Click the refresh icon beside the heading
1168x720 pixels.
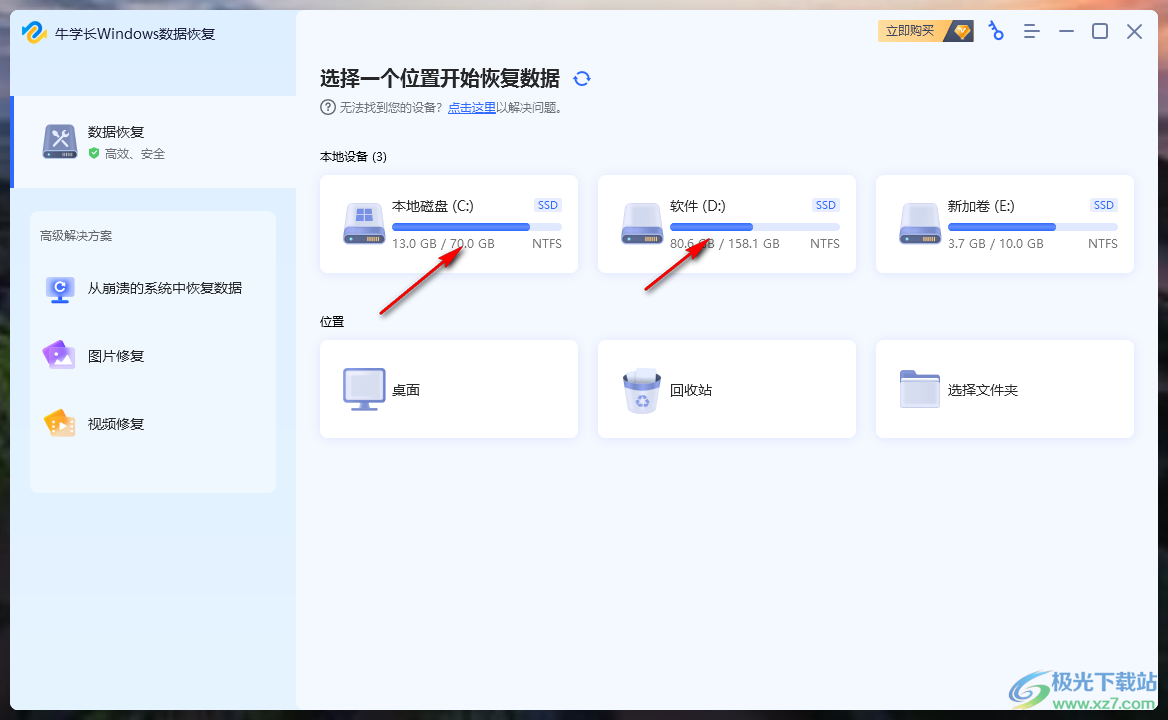[582, 78]
